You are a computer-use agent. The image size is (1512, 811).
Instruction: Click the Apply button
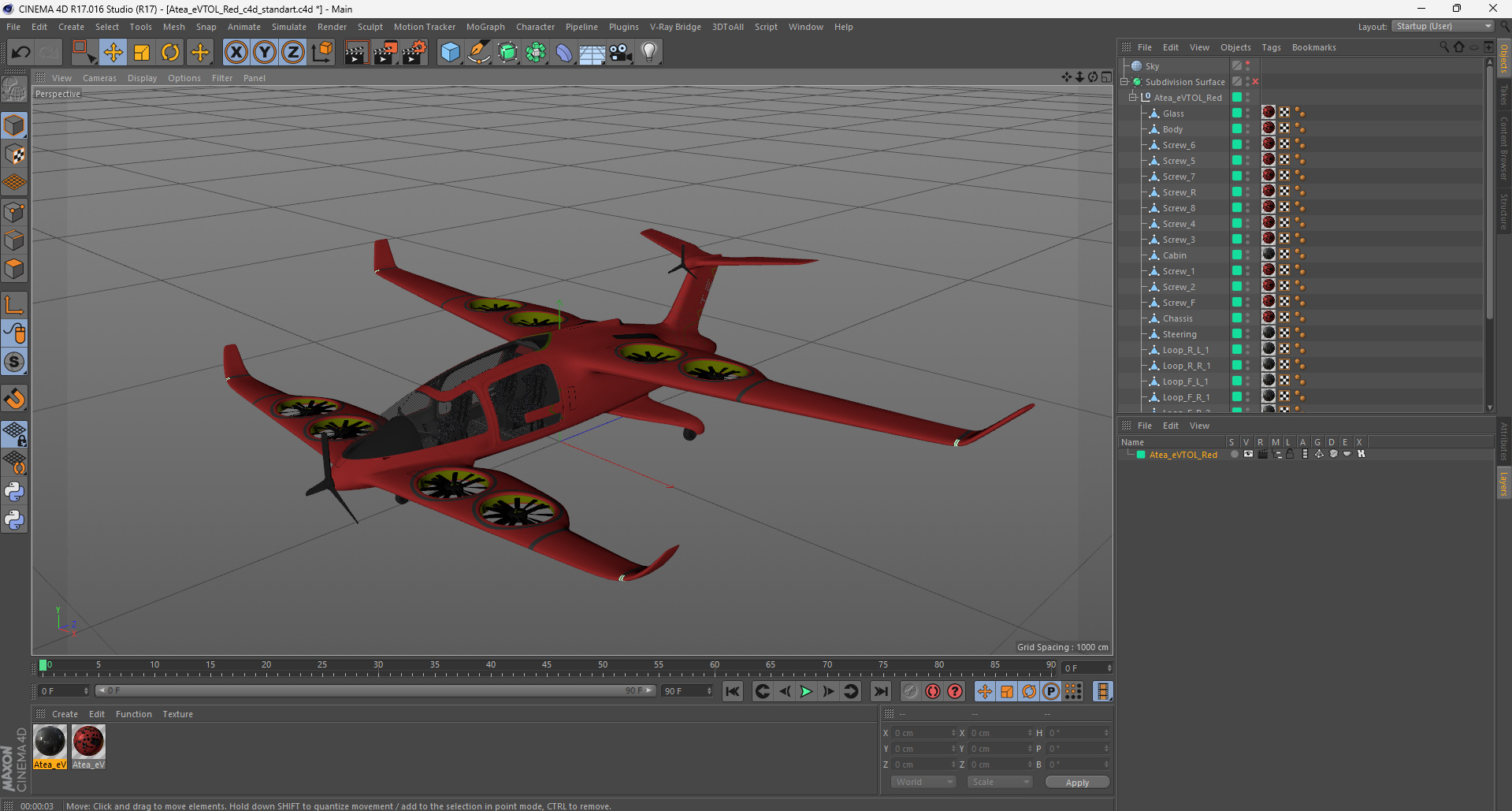click(x=1077, y=783)
